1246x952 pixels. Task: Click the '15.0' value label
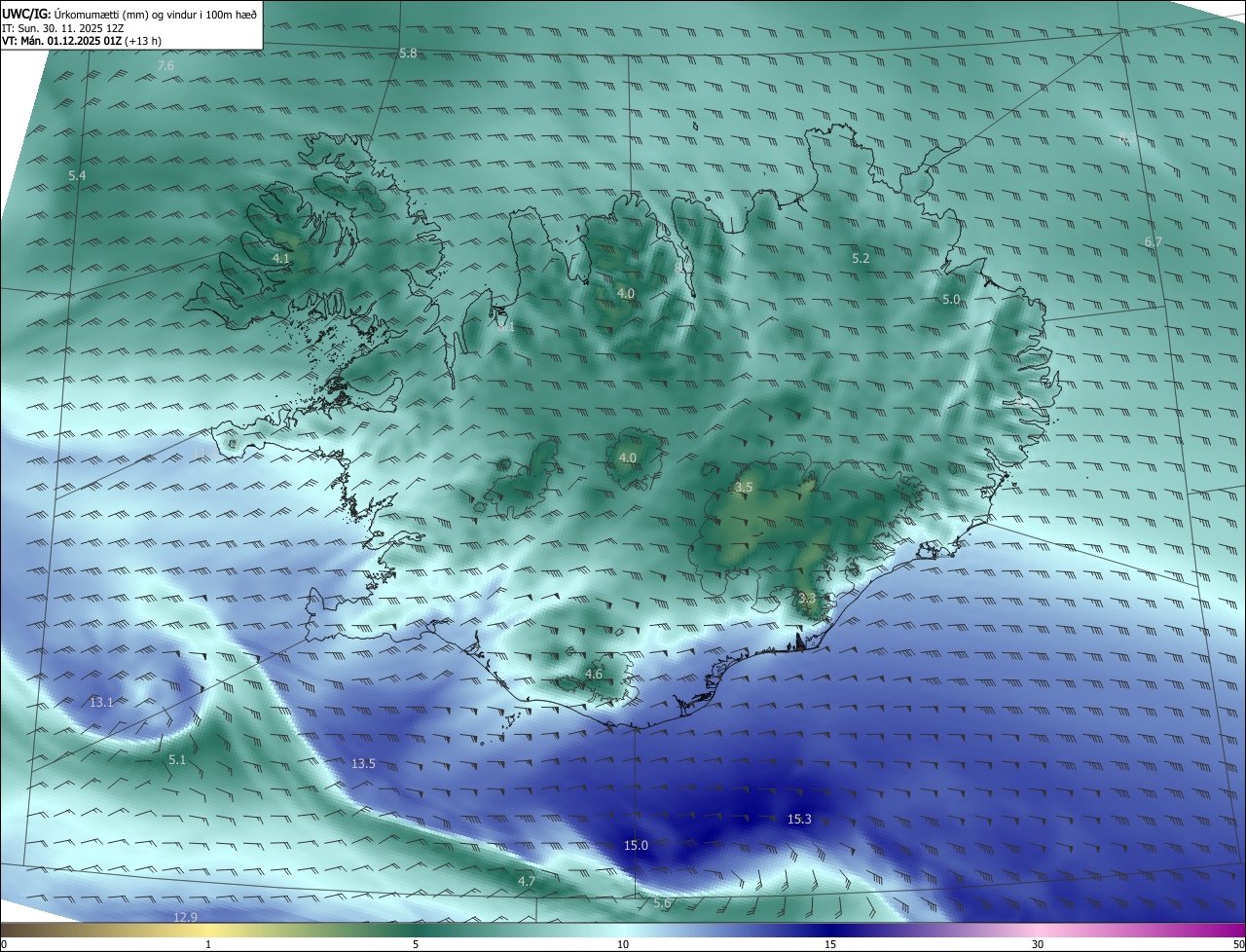[x=636, y=846]
